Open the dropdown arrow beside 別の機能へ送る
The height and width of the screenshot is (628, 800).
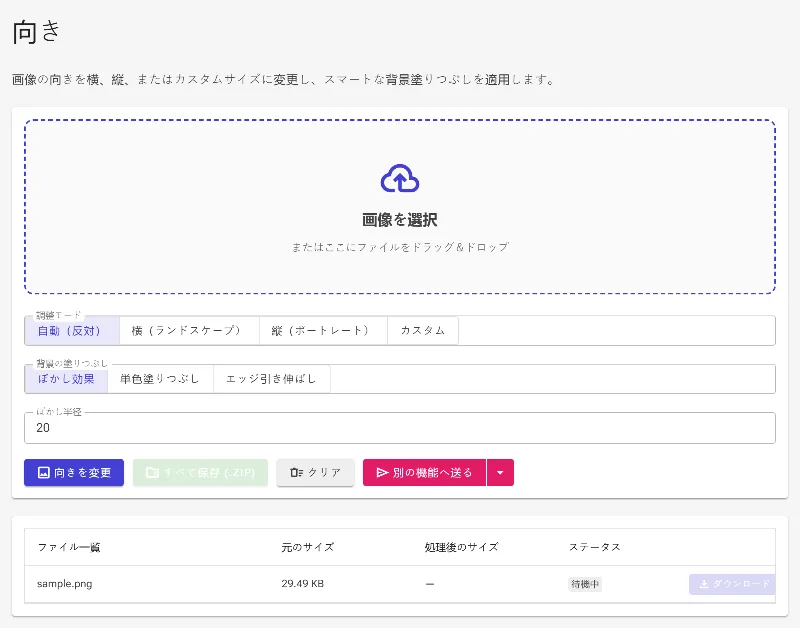[500, 472]
